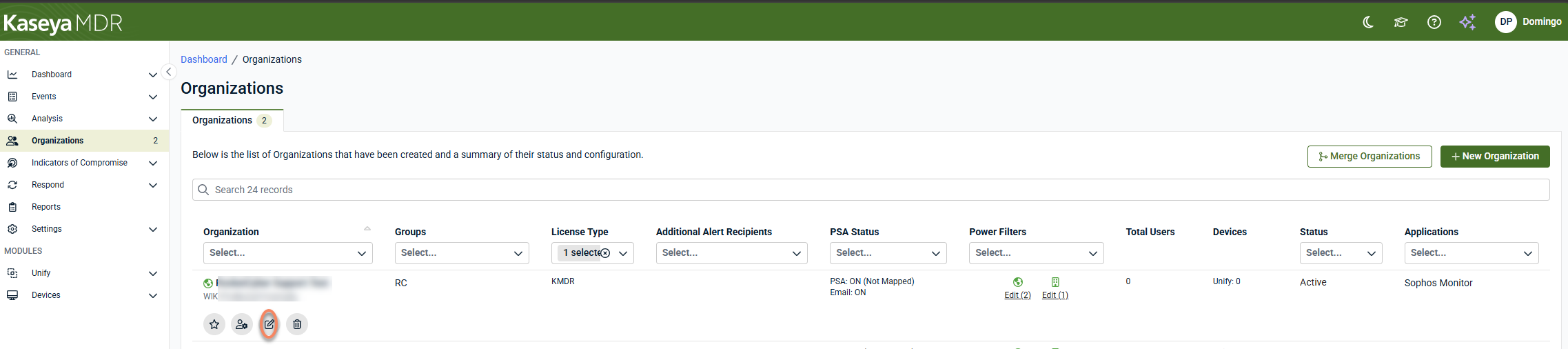Click the Reports clipboard icon in sidebar
Viewport: 1568px width, 349px height.
12,207
